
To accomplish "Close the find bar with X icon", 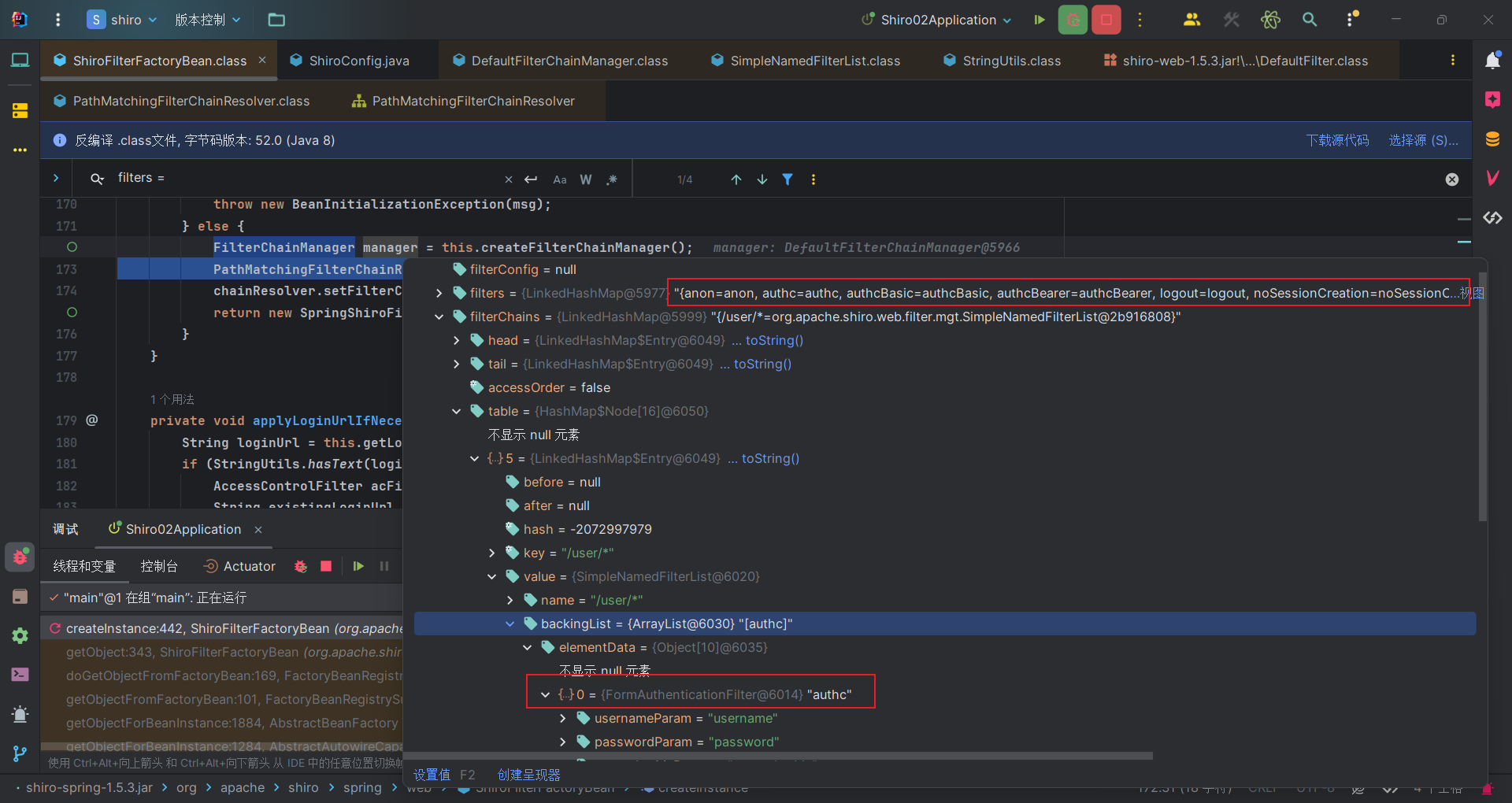I will point(1452,179).
